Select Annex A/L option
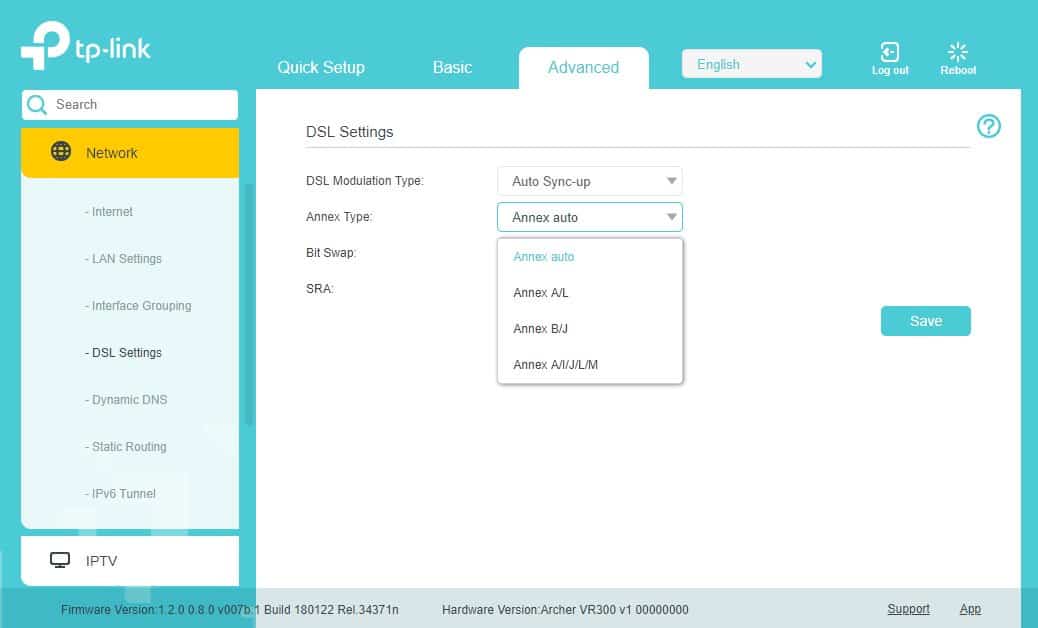 pyautogui.click(x=541, y=293)
